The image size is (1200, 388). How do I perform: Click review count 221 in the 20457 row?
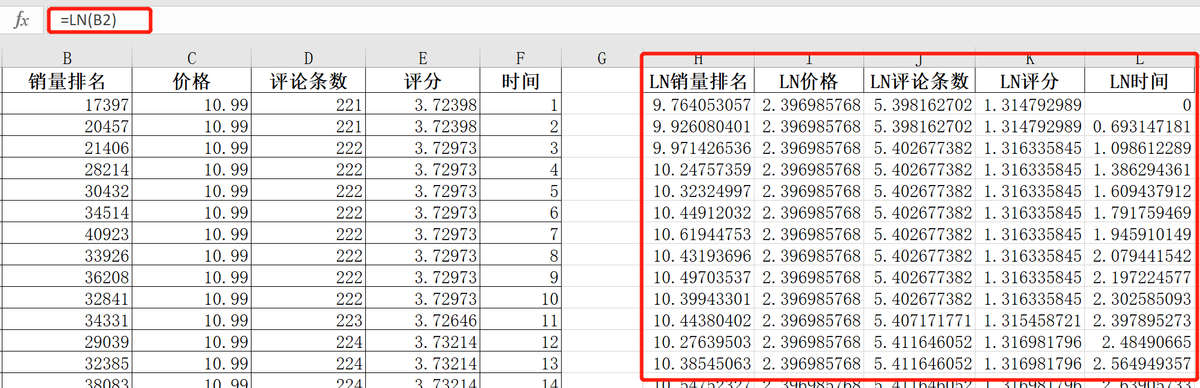(x=309, y=126)
